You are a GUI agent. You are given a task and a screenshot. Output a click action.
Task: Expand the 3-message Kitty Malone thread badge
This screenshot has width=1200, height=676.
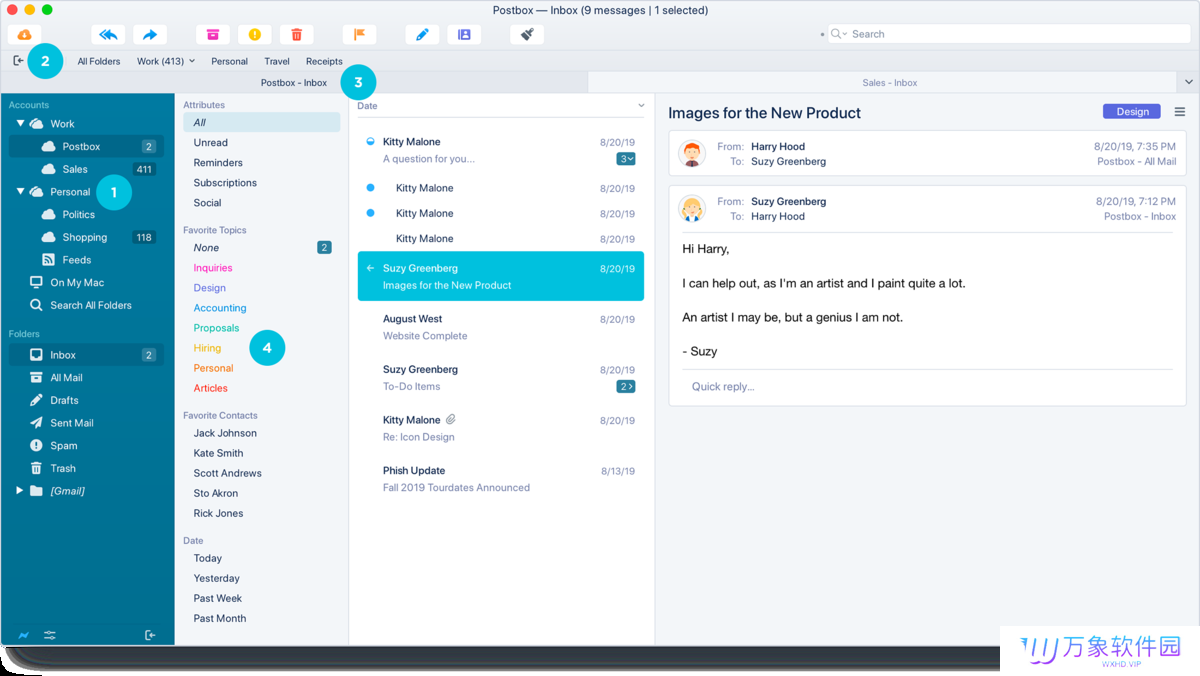[x=626, y=159]
